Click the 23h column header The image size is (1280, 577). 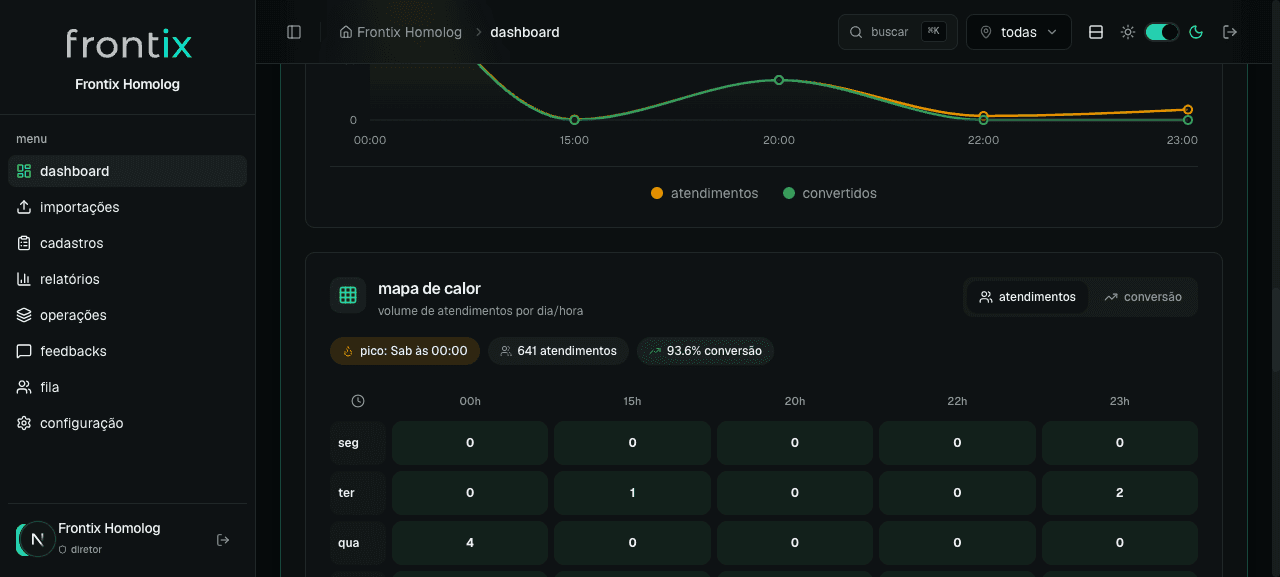tap(1119, 401)
